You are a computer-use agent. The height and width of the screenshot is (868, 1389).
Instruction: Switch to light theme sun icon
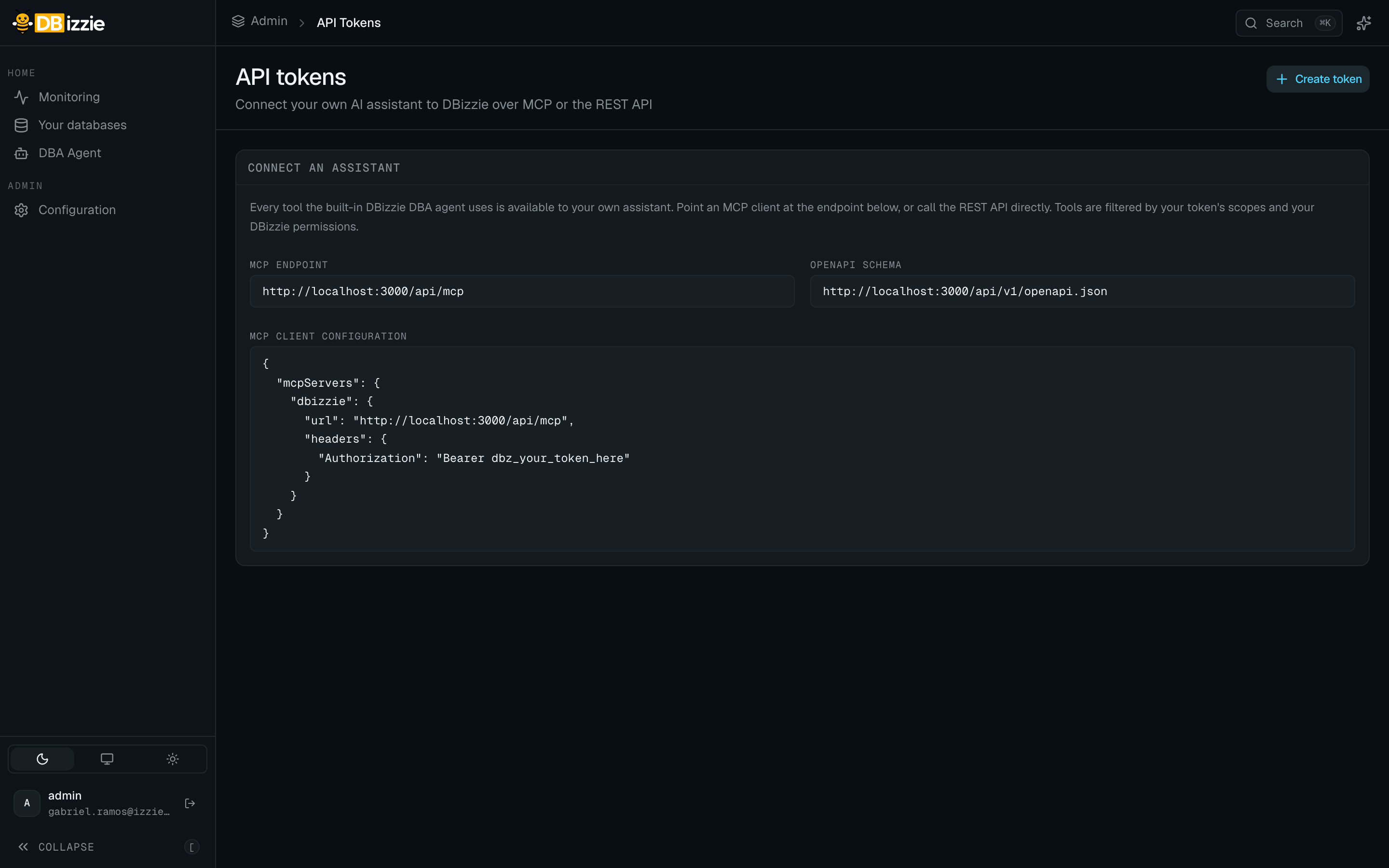point(173,759)
